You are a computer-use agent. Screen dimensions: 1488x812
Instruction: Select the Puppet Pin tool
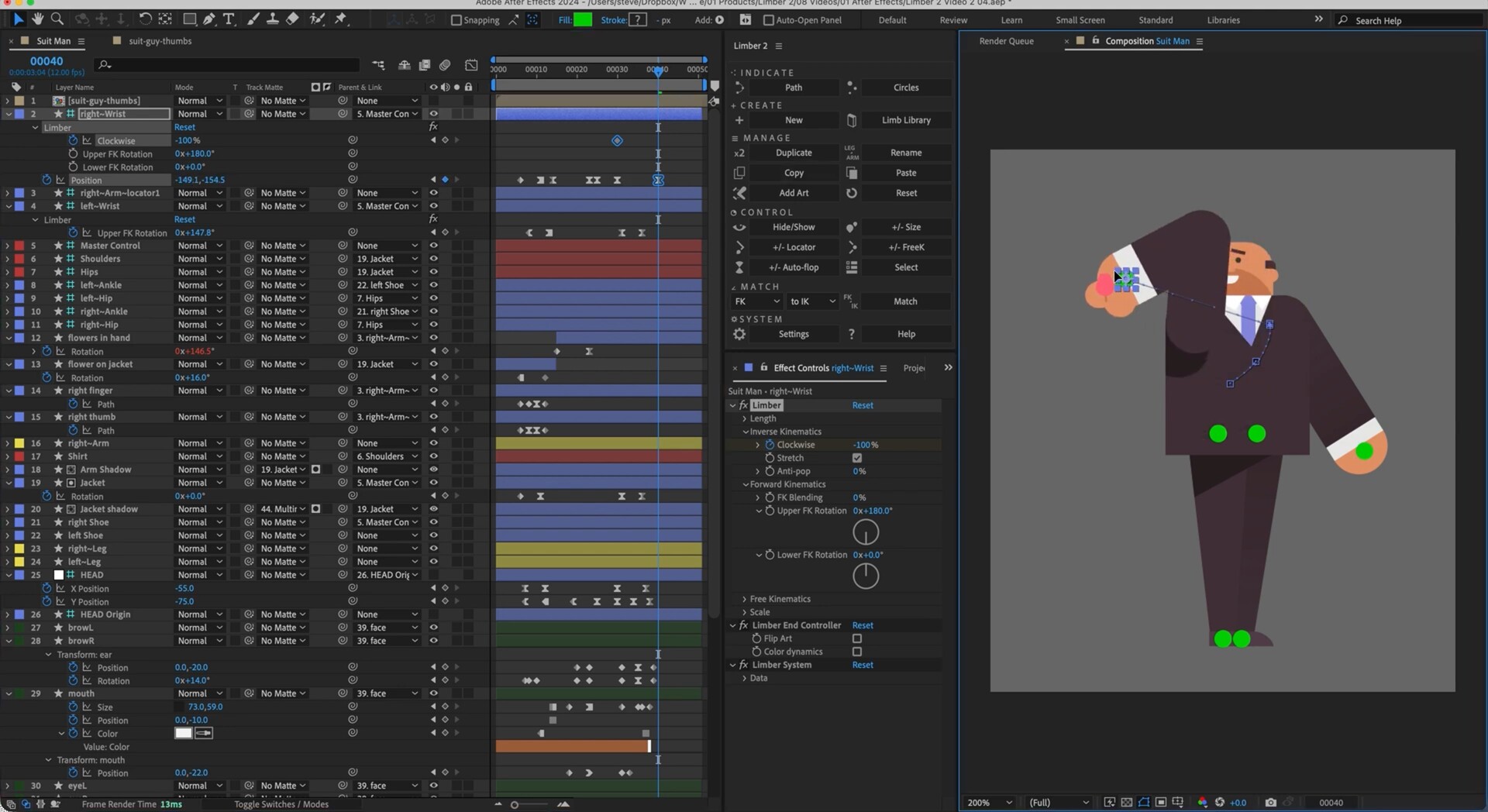pos(341,19)
